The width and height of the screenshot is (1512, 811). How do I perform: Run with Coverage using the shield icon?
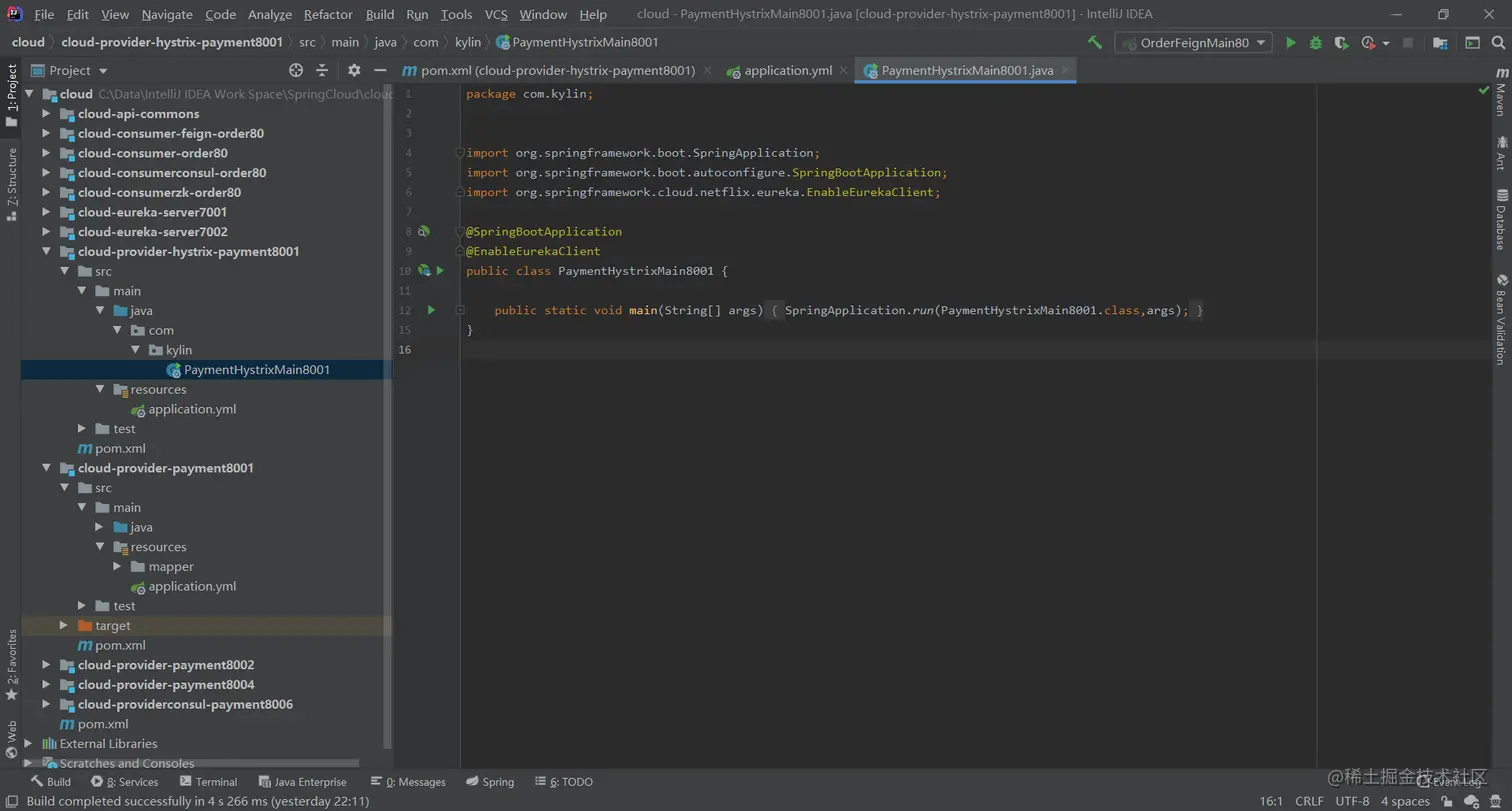click(x=1342, y=43)
